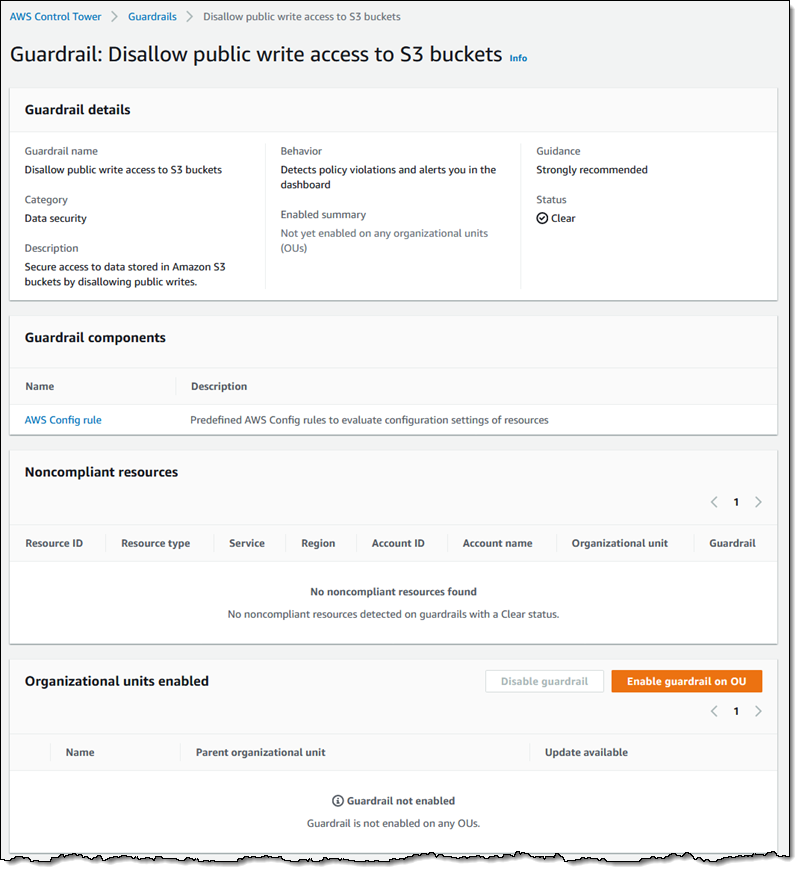The image size is (800, 872).
Task: Open the AWS Config rule link
Action: tap(63, 420)
